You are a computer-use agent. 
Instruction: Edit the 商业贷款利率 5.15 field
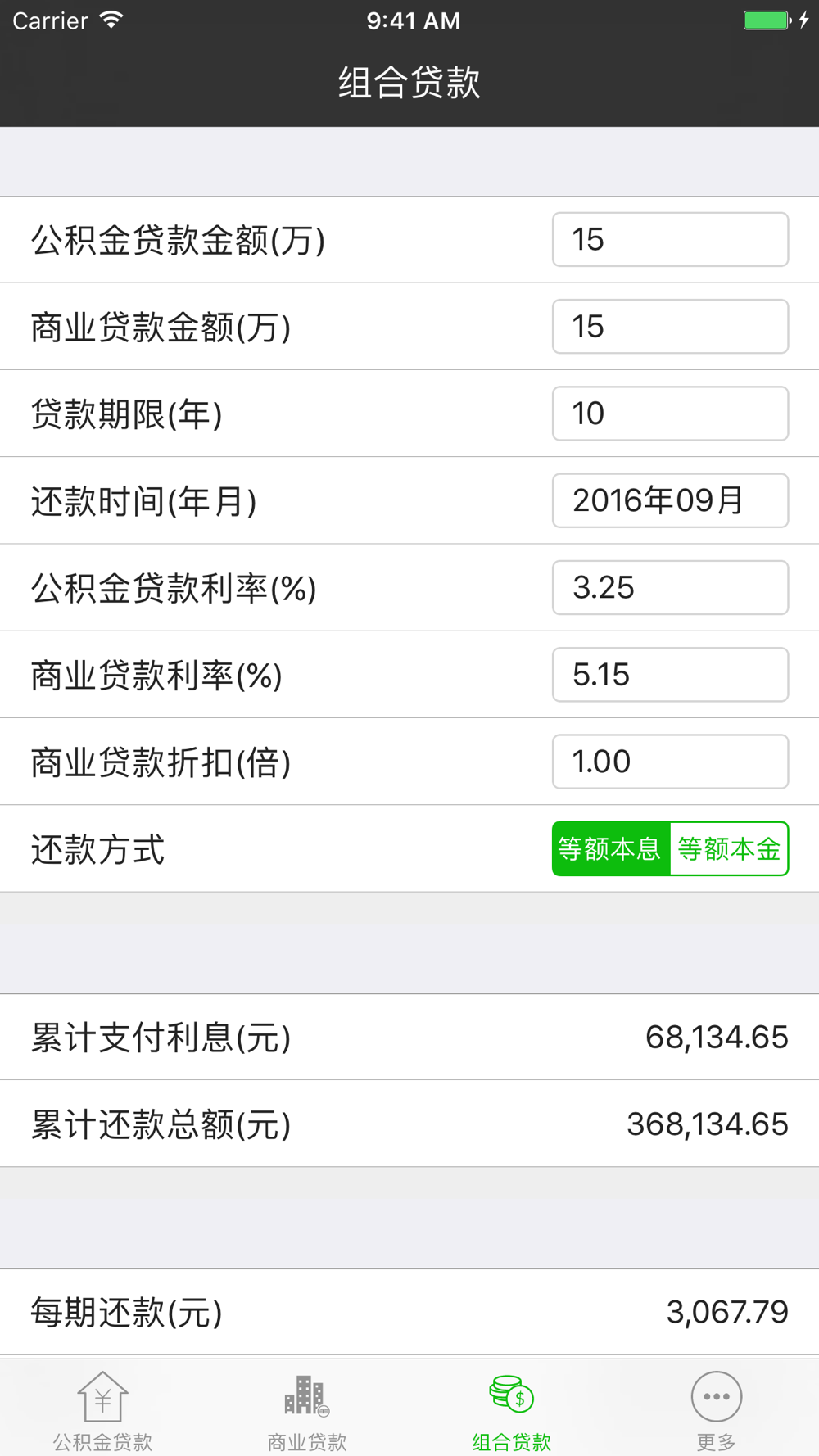point(670,675)
